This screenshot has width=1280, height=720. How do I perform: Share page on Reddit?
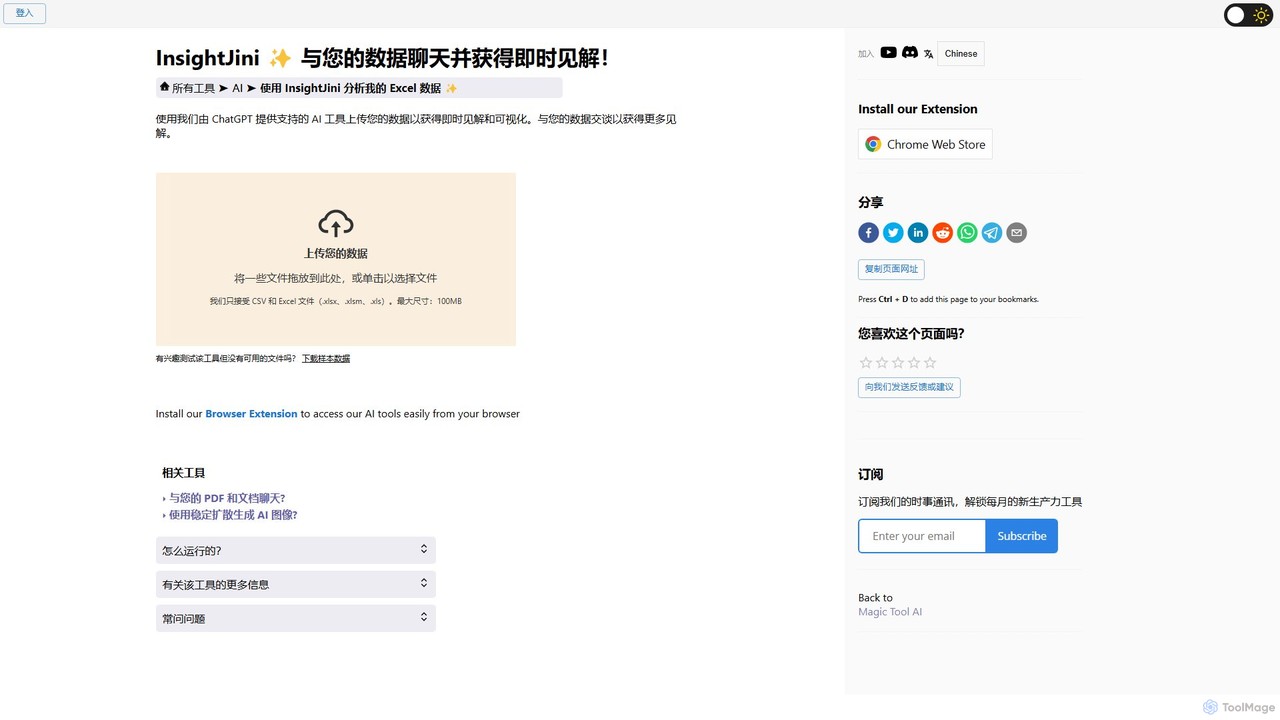(942, 233)
